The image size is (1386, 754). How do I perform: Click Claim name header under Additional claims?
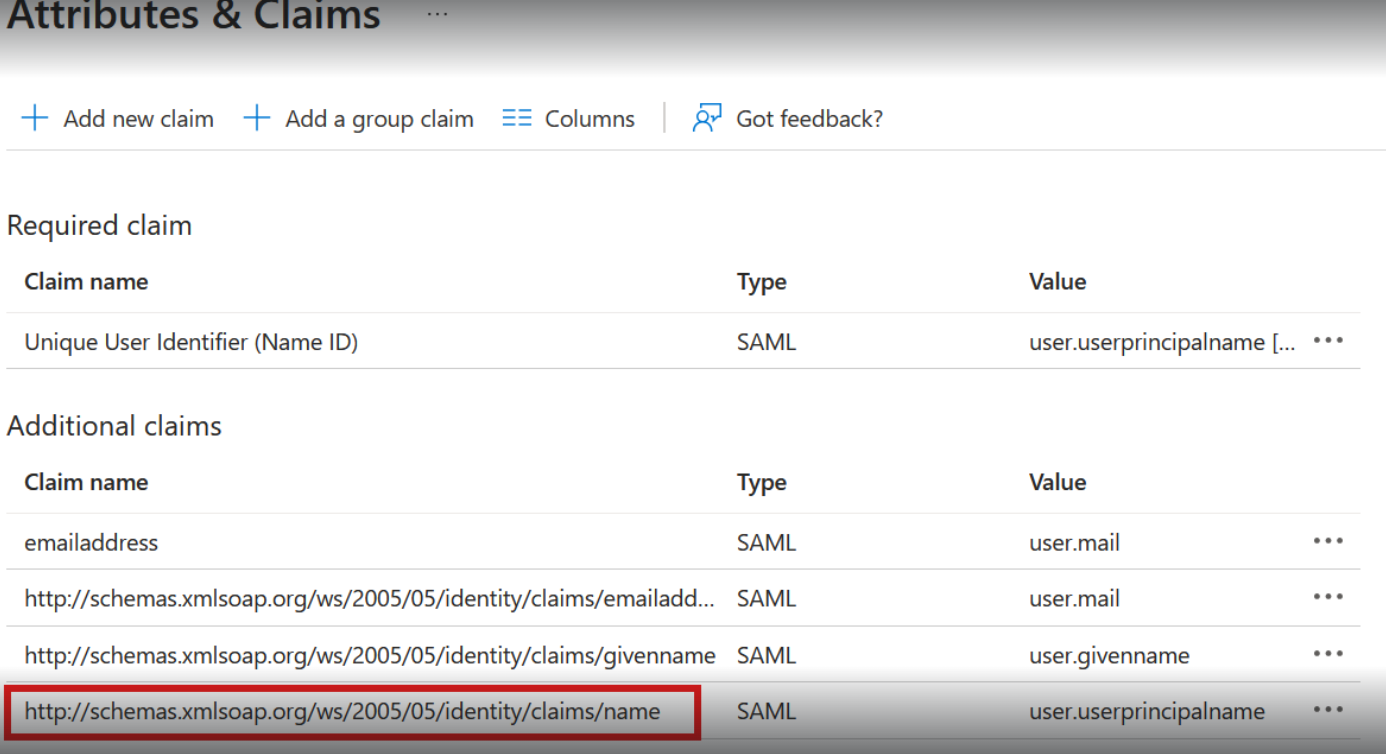pos(86,482)
